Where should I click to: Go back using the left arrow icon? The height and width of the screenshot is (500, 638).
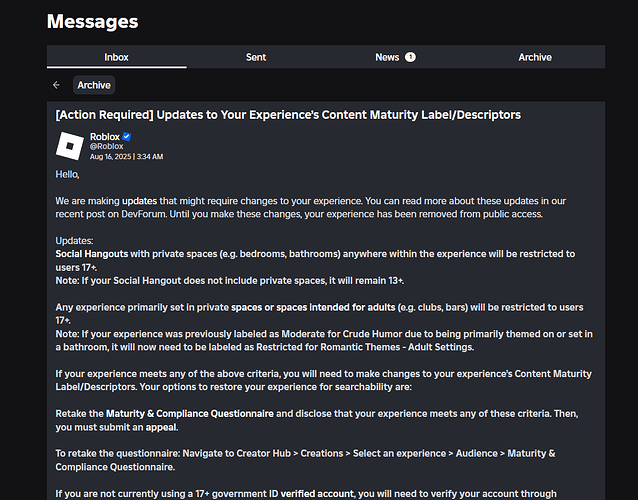point(56,85)
